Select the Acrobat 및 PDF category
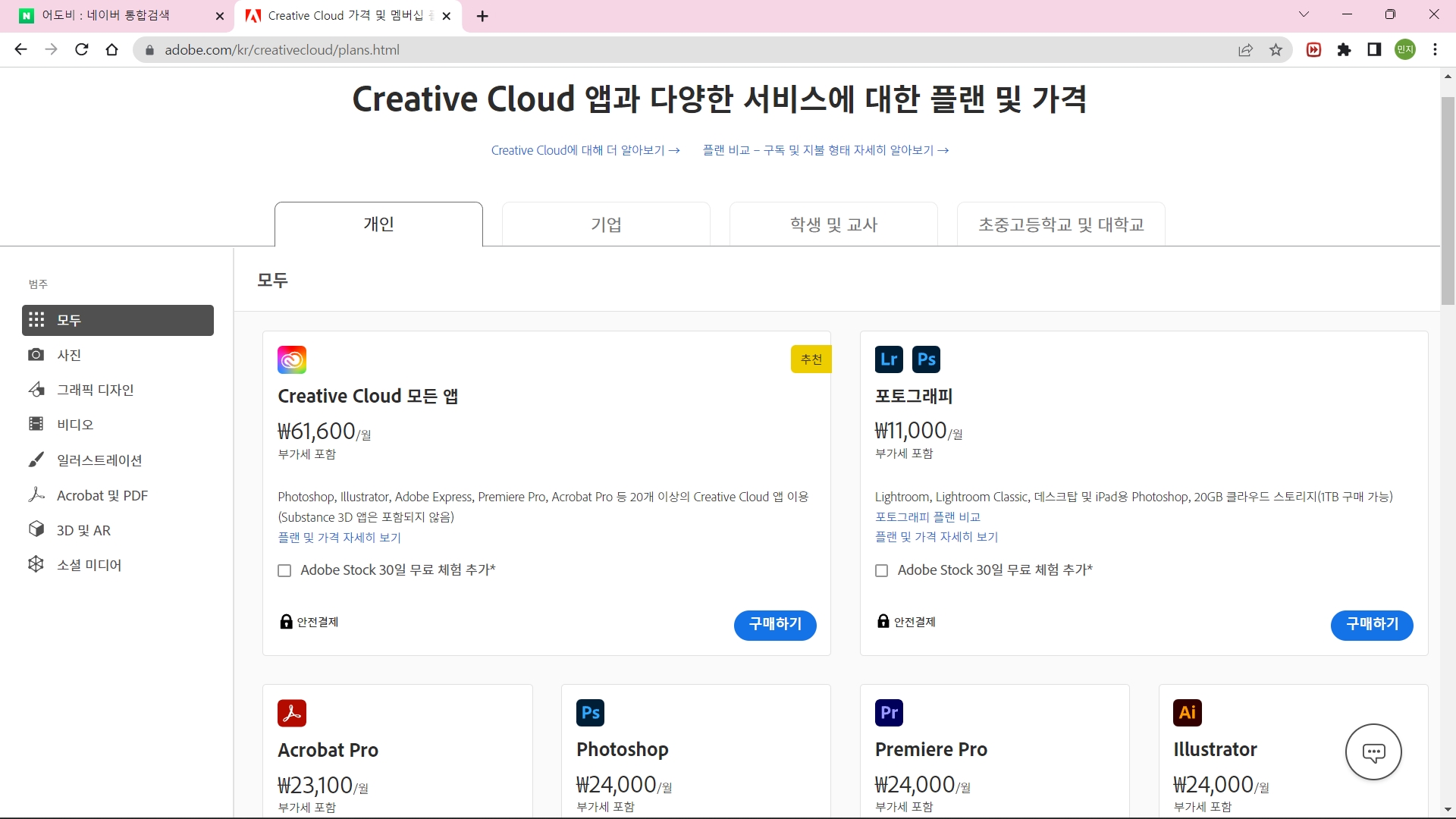This screenshot has width=1456, height=819. click(118, 495)
